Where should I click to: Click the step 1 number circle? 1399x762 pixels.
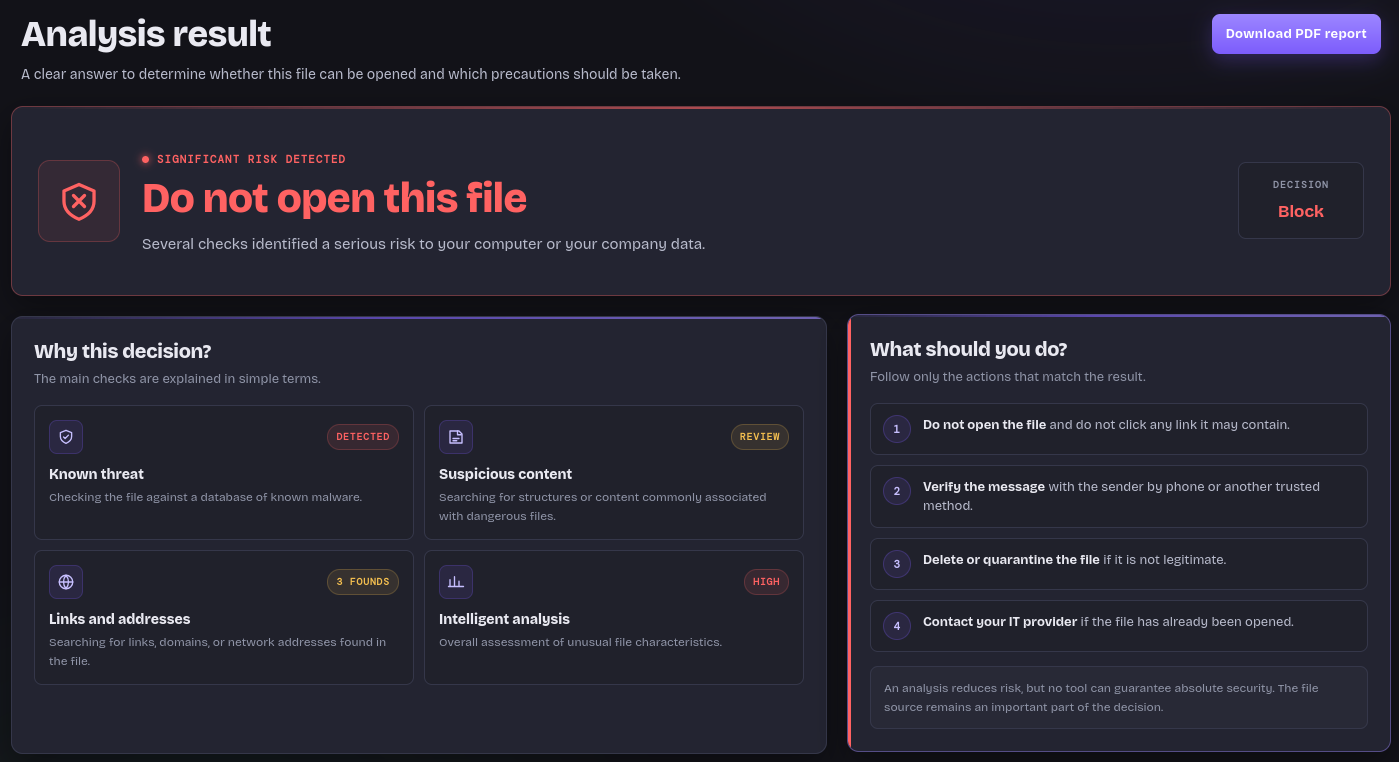tap(897, 429)
